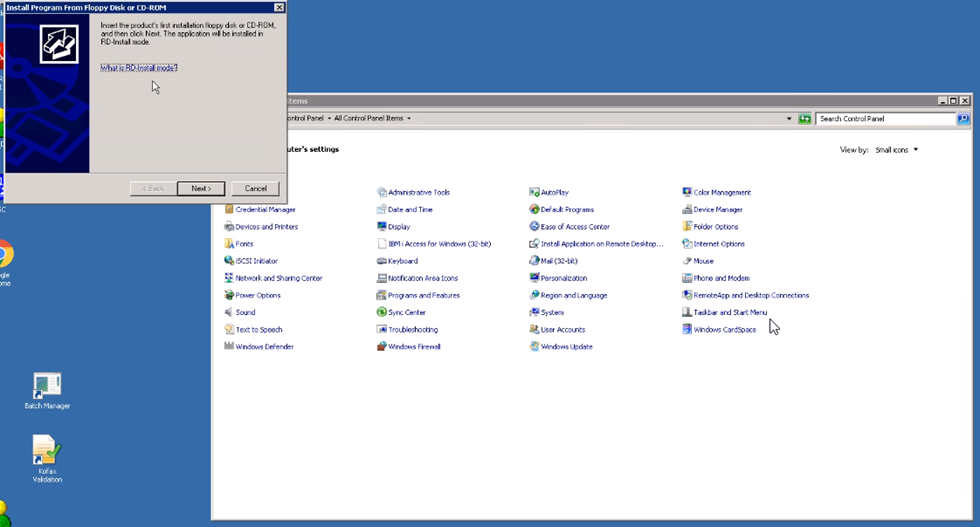This screenshot has width=980, height=527.
Task: Expand the address bar history dropdown
Action: [789, 119]
